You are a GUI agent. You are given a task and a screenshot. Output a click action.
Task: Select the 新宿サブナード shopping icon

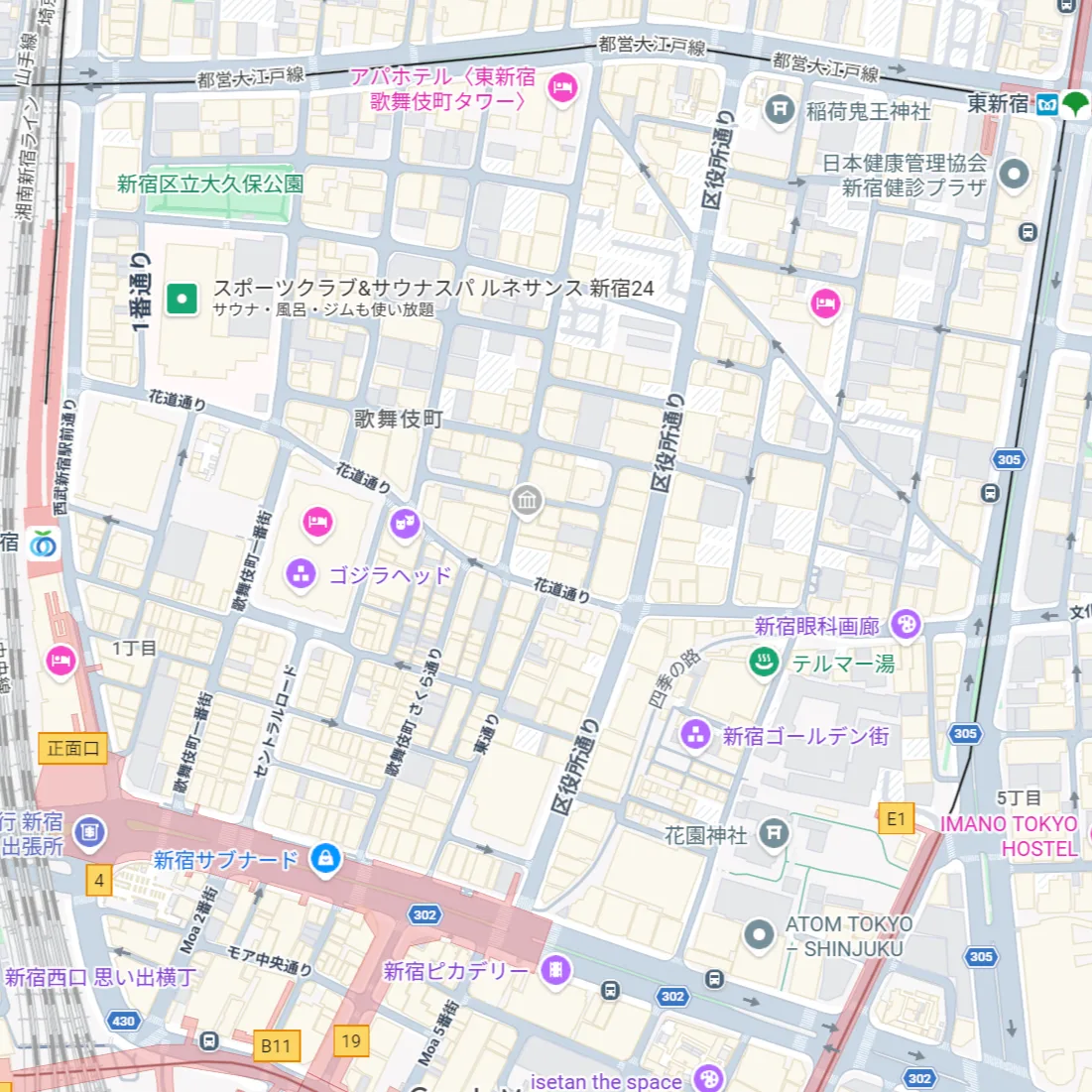[325, 859]
